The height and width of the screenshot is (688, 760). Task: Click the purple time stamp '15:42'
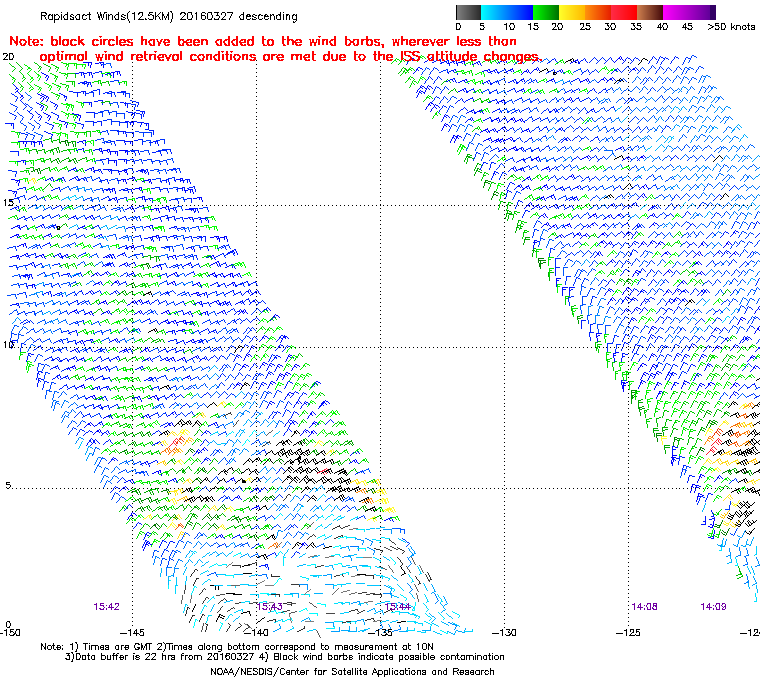coord(106,607)
